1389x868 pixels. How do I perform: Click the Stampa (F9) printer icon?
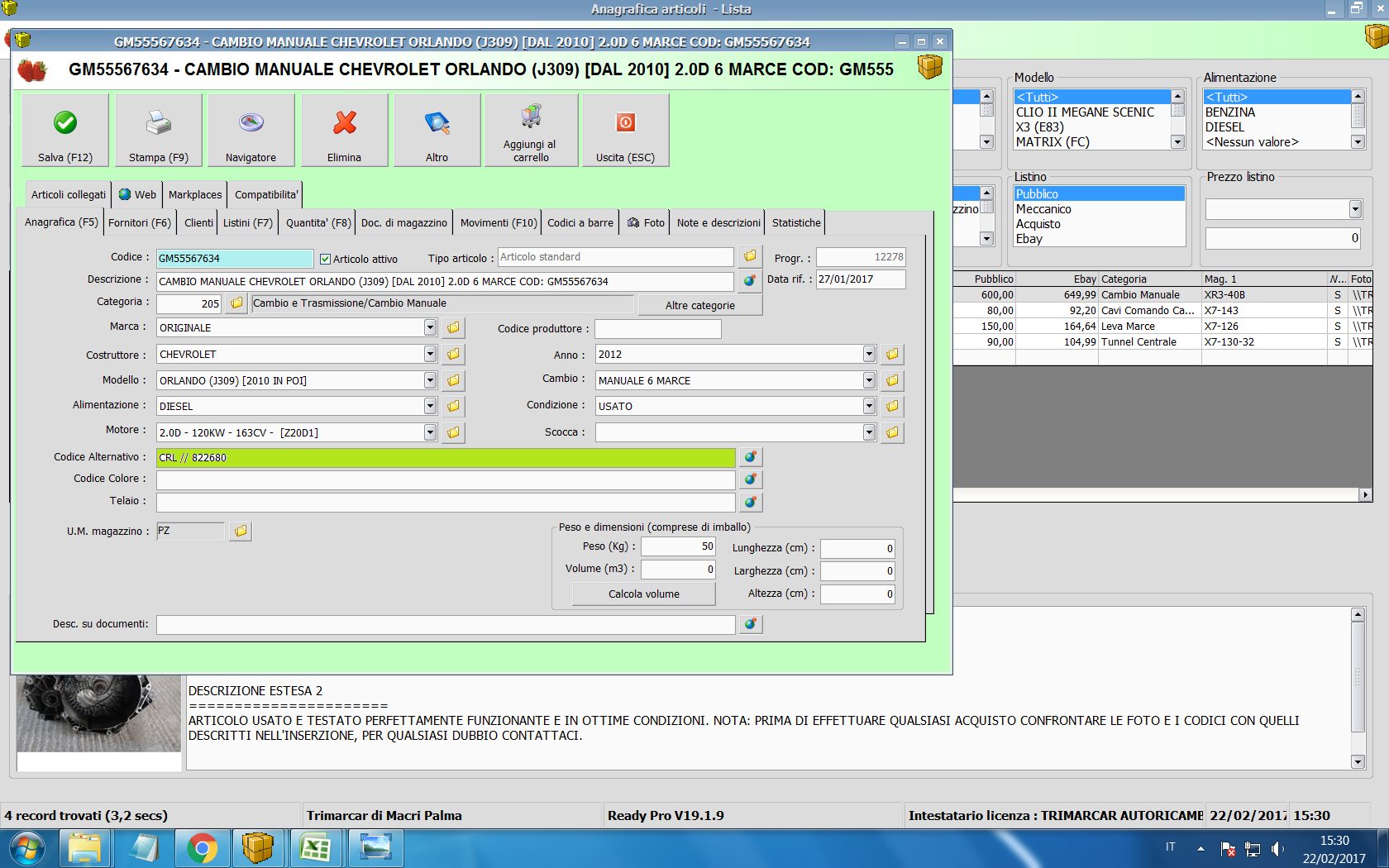click(x=159, y=123)
